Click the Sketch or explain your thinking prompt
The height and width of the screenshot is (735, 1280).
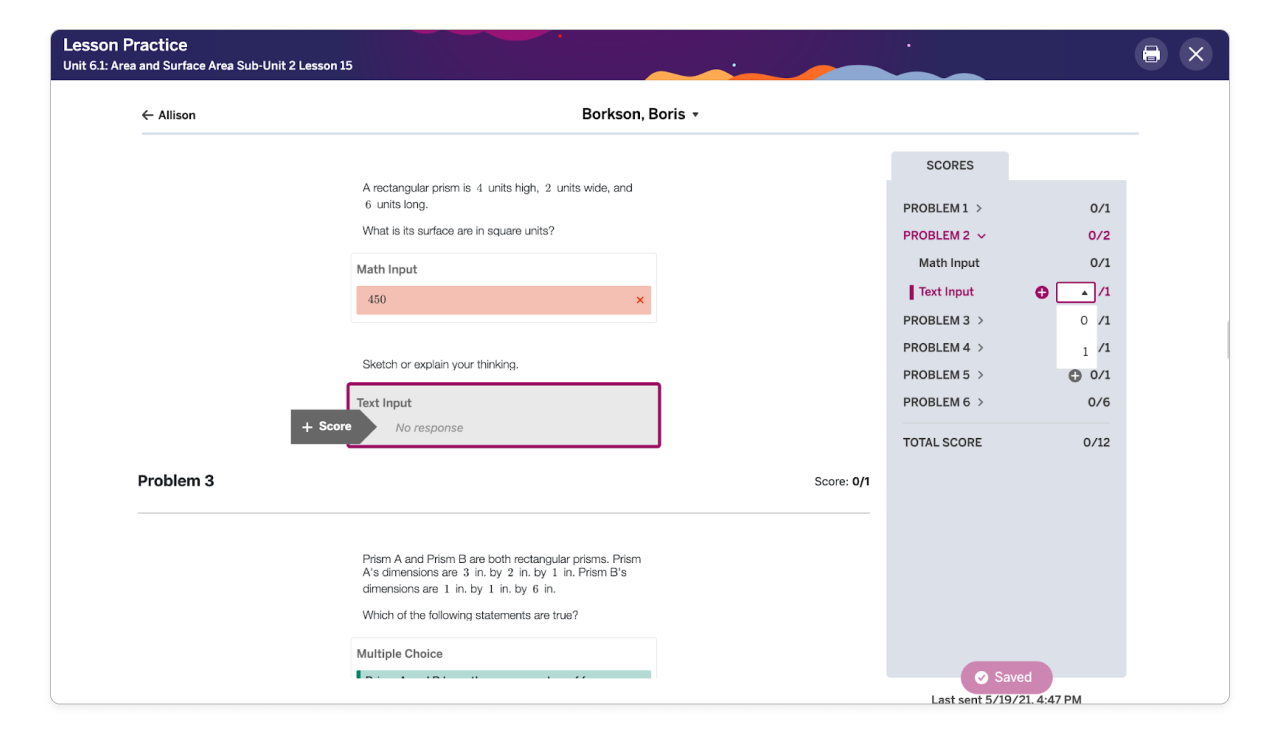point(440,364)
